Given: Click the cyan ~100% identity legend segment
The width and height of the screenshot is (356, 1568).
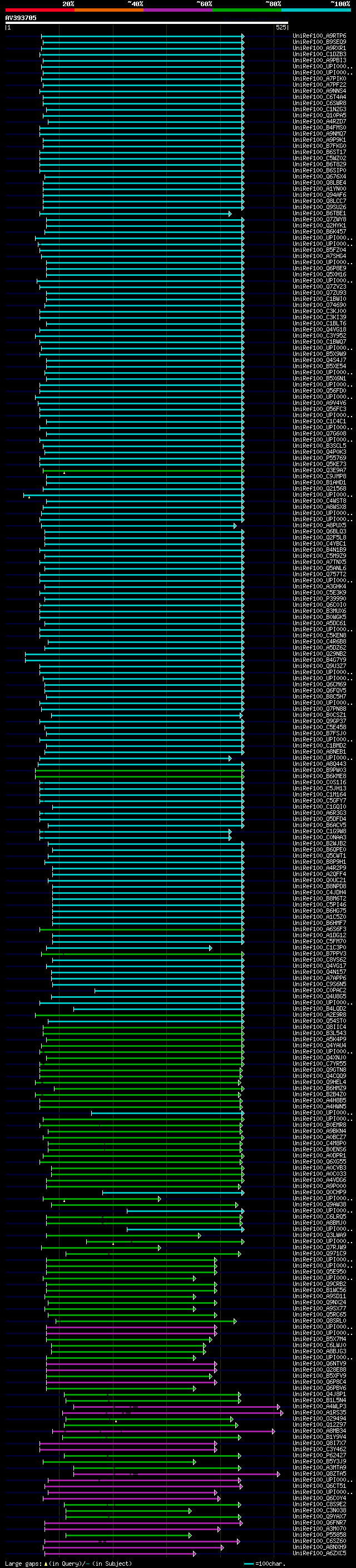Looking at the screenshot, I should pos(316,10).
